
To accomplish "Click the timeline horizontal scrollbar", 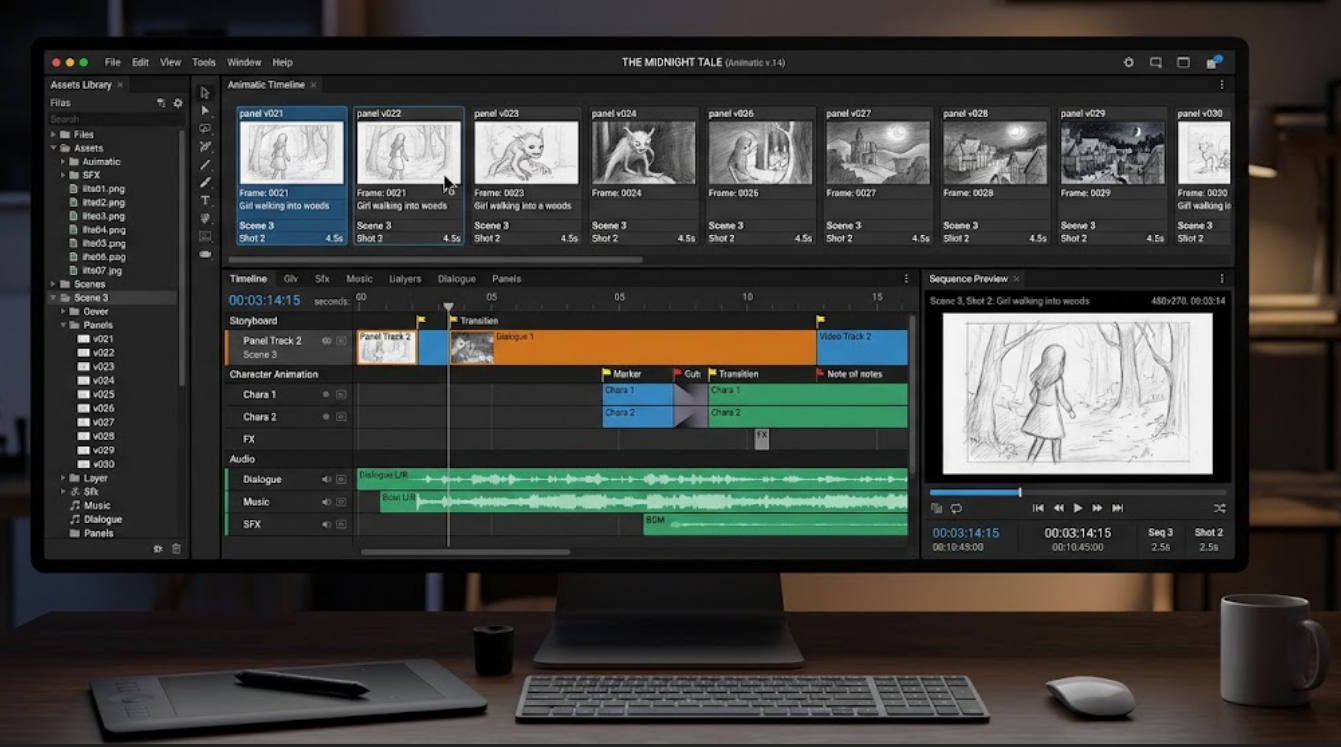I will tap(465, 552).
